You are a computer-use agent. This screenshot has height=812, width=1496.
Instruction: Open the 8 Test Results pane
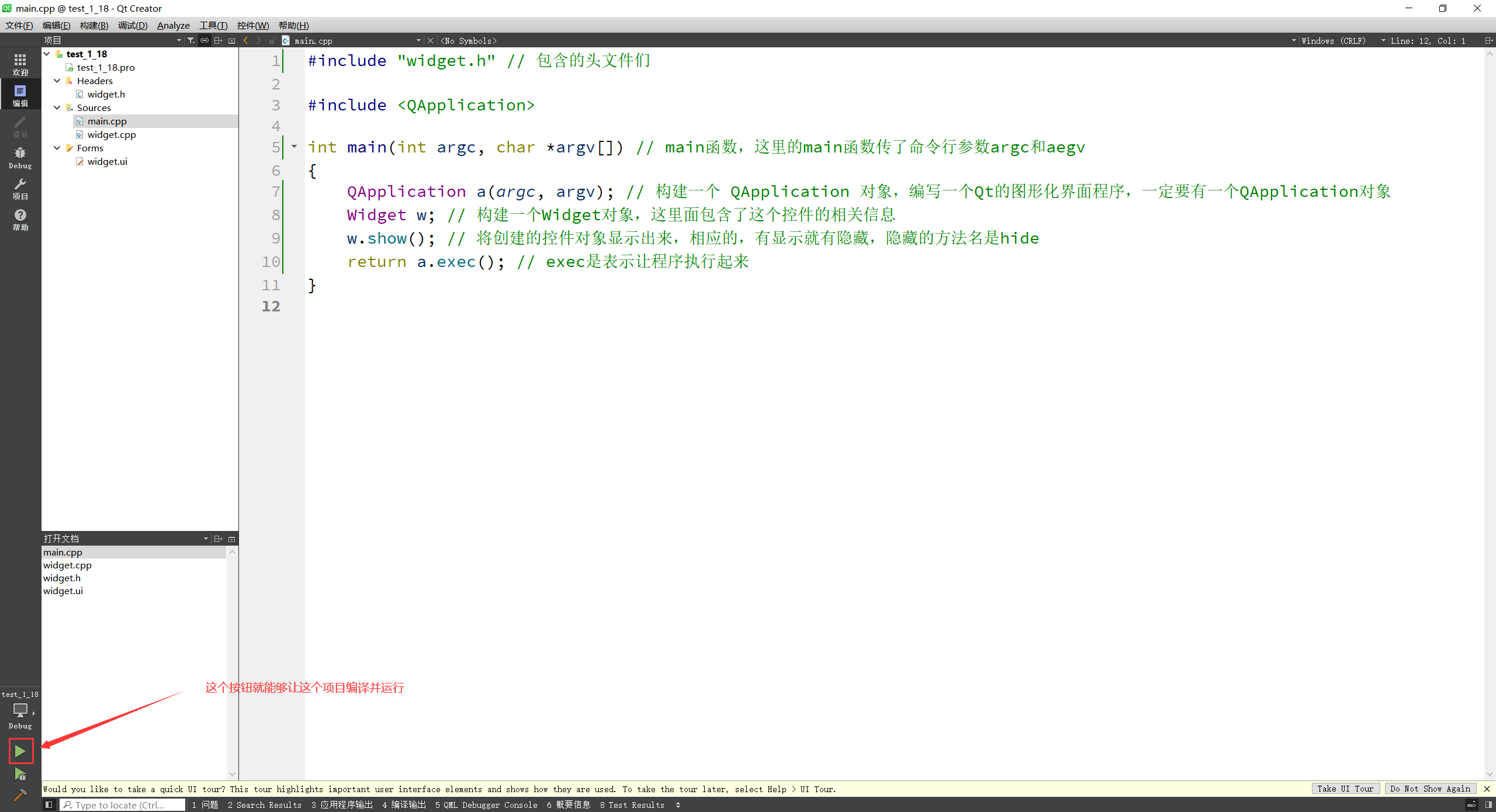point(632,805)
